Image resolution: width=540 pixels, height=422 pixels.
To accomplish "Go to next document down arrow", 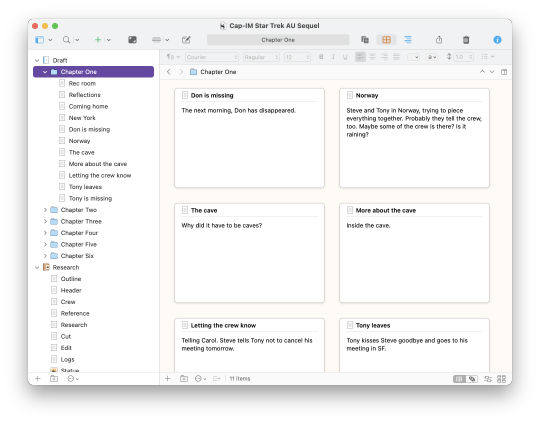I will pos(492,72).
